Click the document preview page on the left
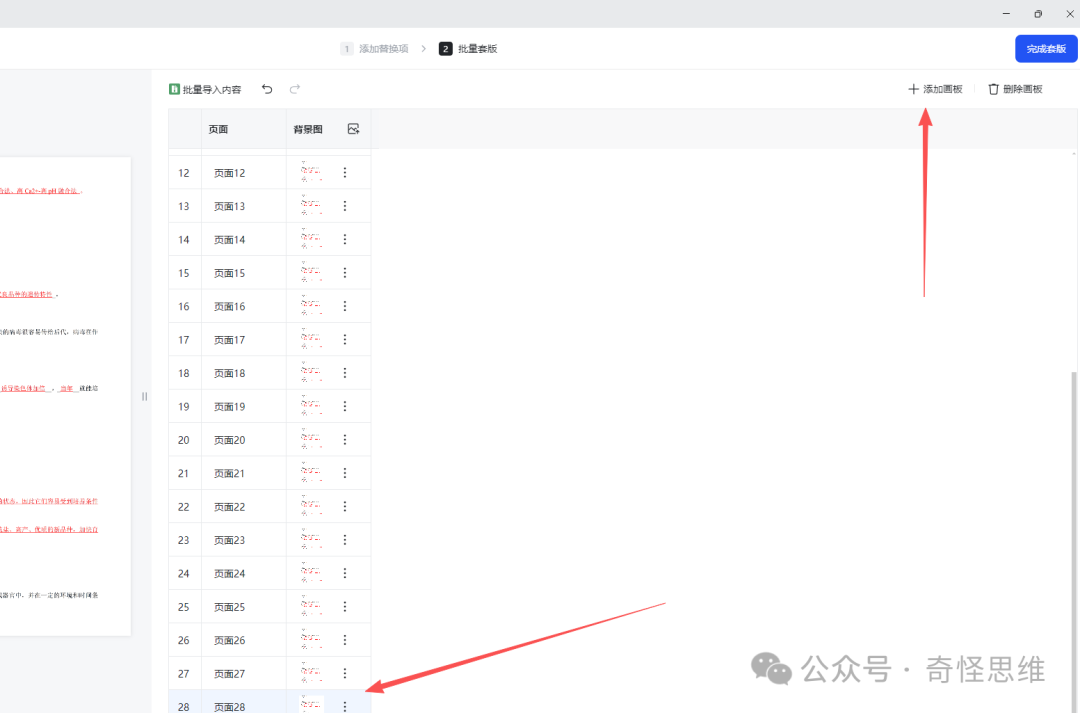 [x=65, y=396]
